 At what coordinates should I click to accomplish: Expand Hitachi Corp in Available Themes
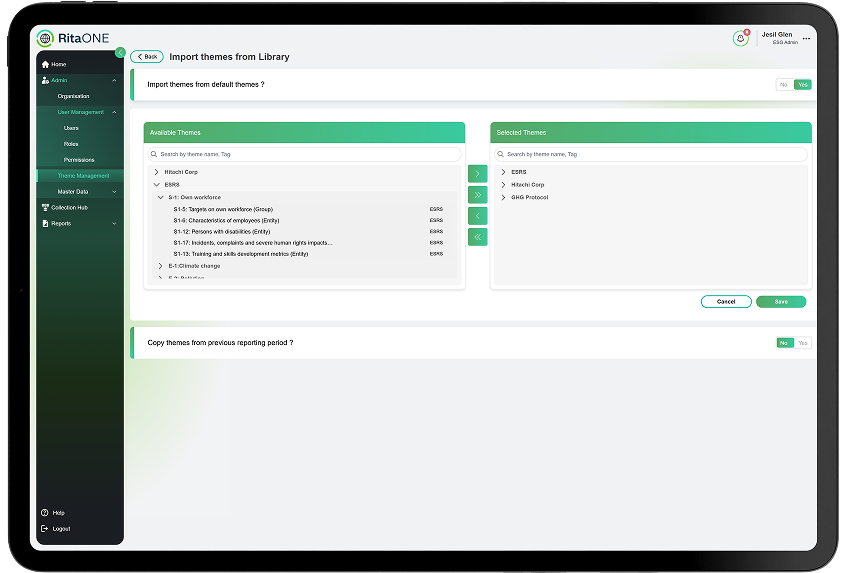pos(157,172)
